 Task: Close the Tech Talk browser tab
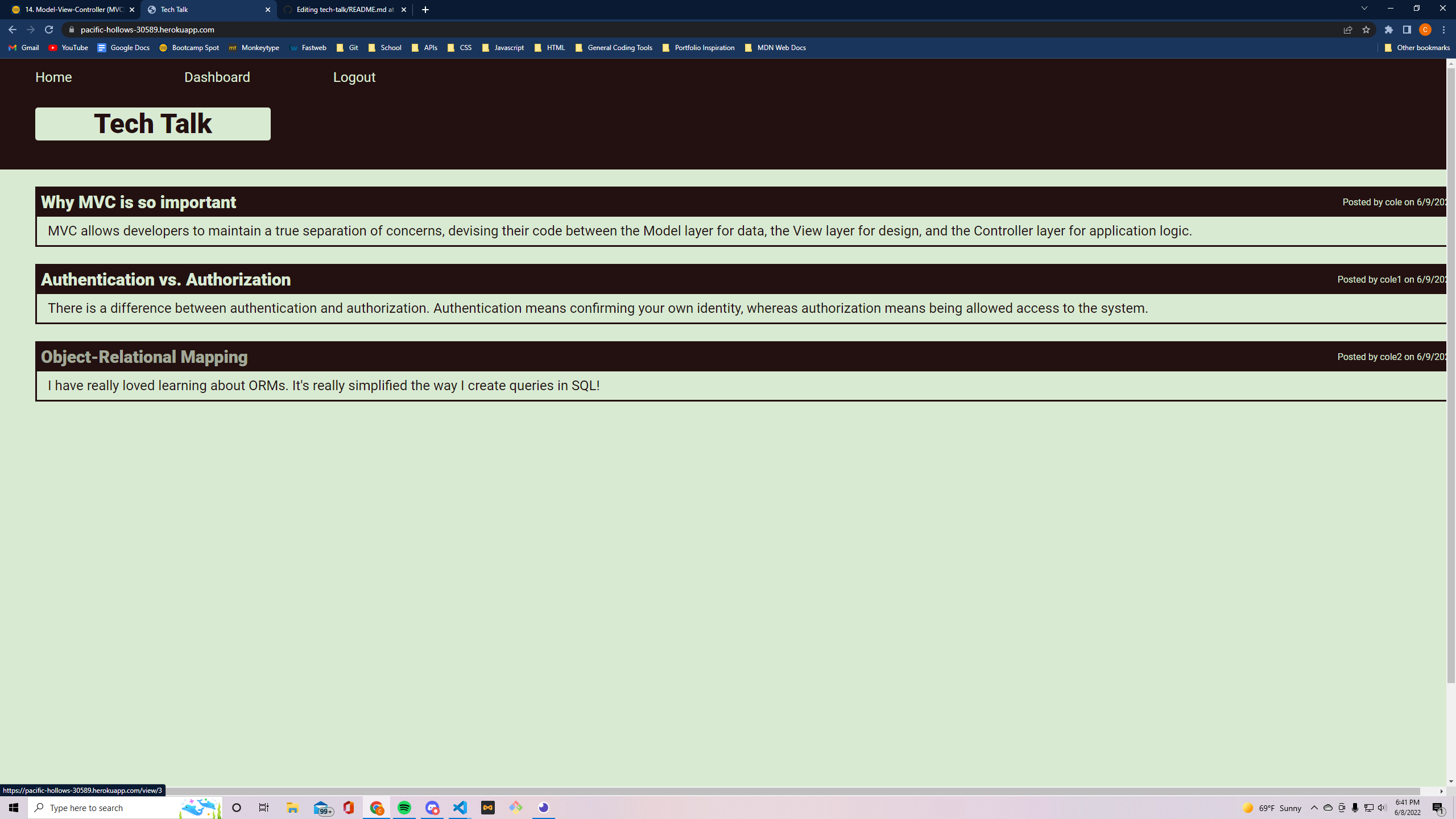tap(268, 10)
